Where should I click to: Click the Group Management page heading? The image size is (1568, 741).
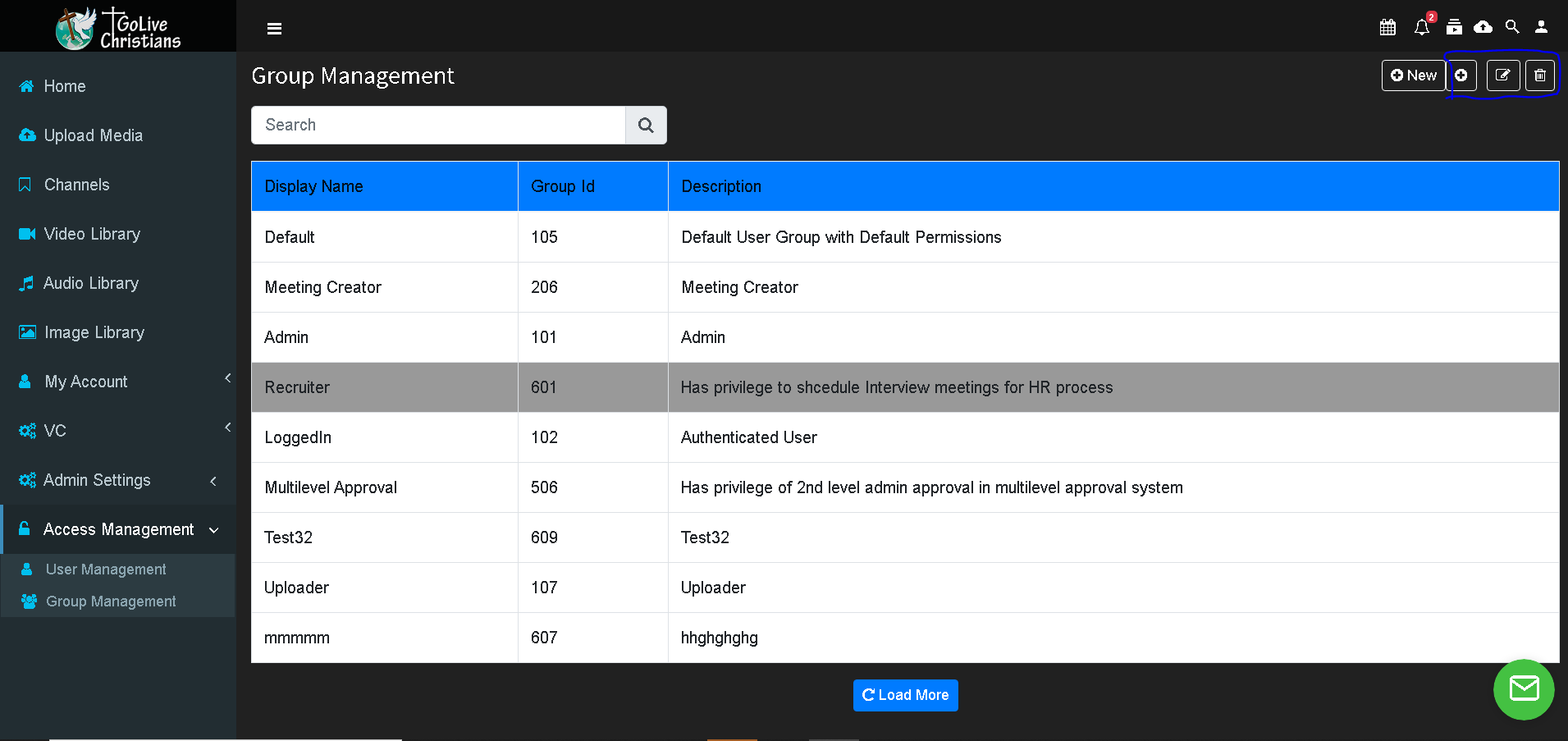(353, 75)
